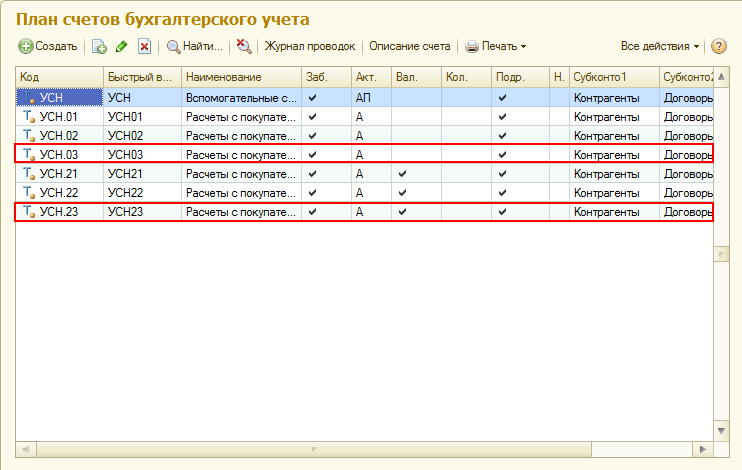Open the Найти... search
Viewport: 742px width, 470px height.
194,46
